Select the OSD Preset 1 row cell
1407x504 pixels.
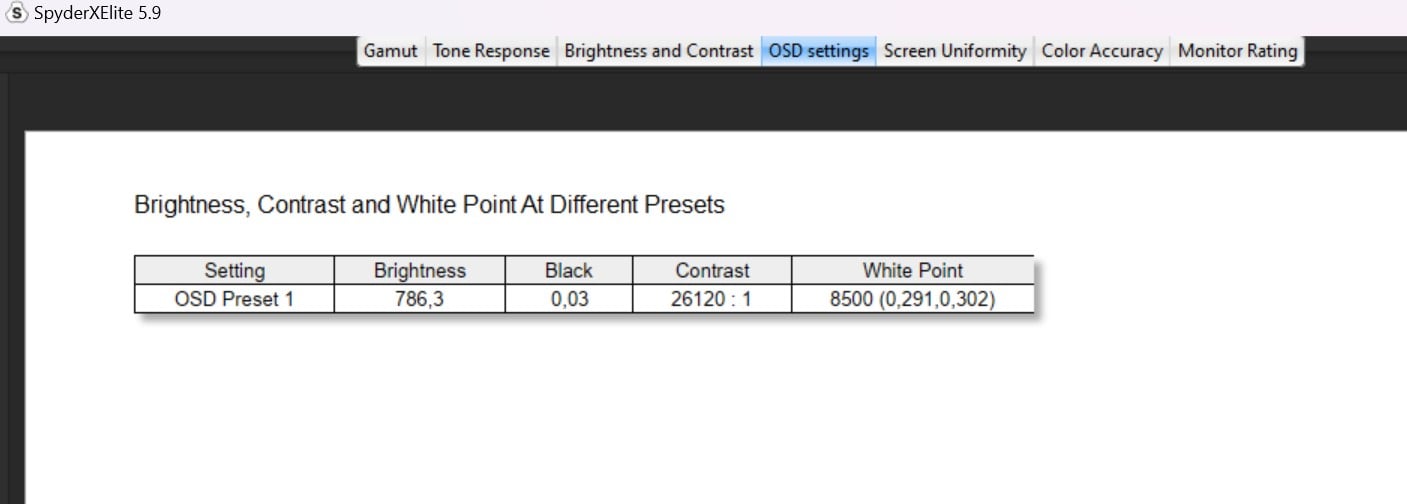[234, 299]
